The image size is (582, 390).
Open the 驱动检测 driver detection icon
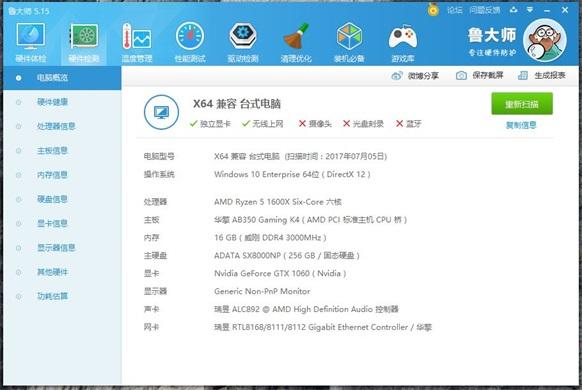[243, 42]
